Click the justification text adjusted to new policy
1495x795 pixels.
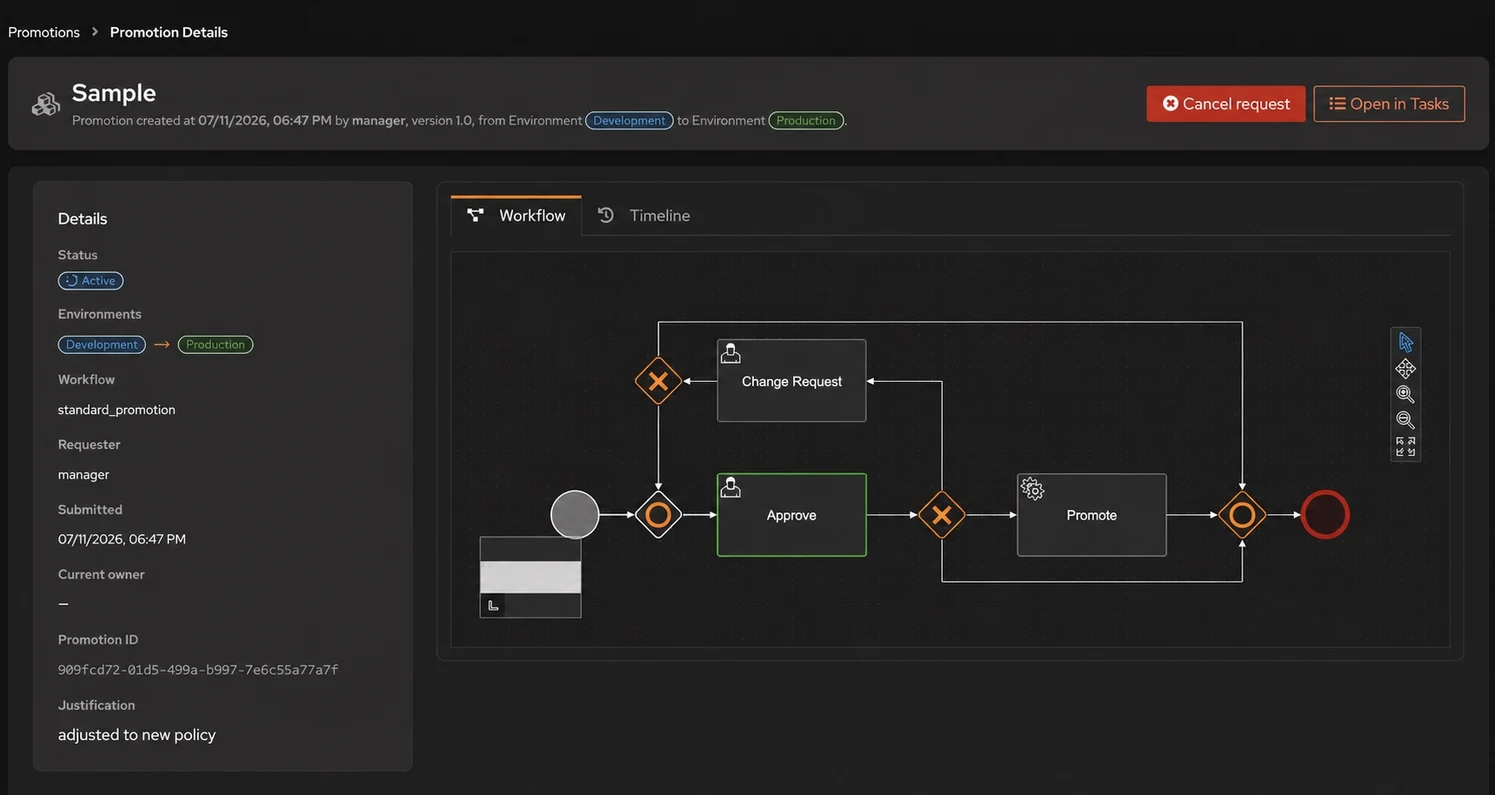pyautogui.click(x=137, y=735)
